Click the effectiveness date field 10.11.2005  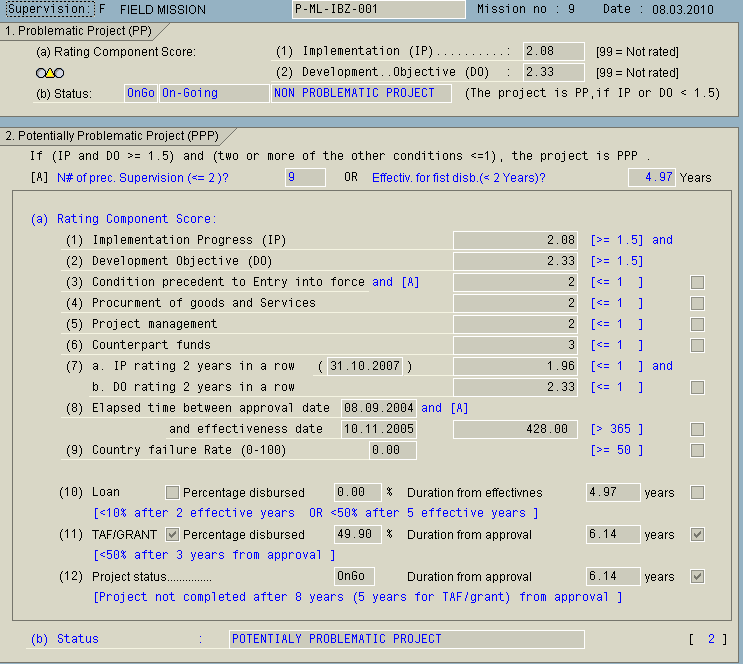click(x=378, y=429)
